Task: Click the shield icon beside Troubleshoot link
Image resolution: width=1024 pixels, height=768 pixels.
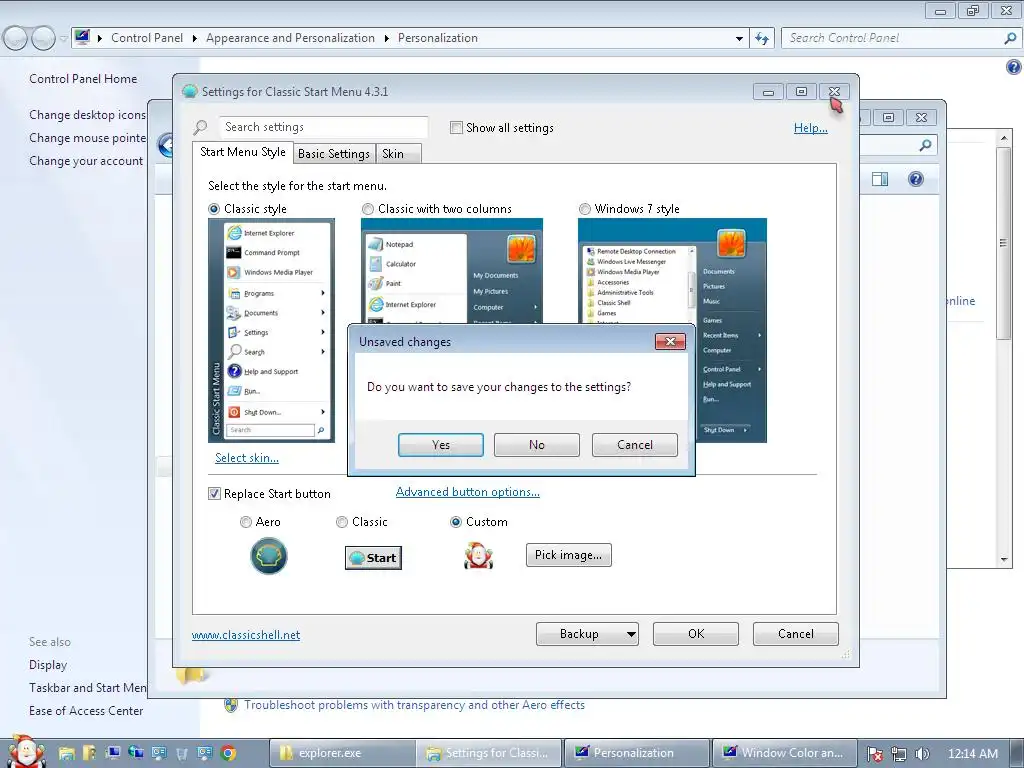Action: pyautogui.click(x=231, y=705)
